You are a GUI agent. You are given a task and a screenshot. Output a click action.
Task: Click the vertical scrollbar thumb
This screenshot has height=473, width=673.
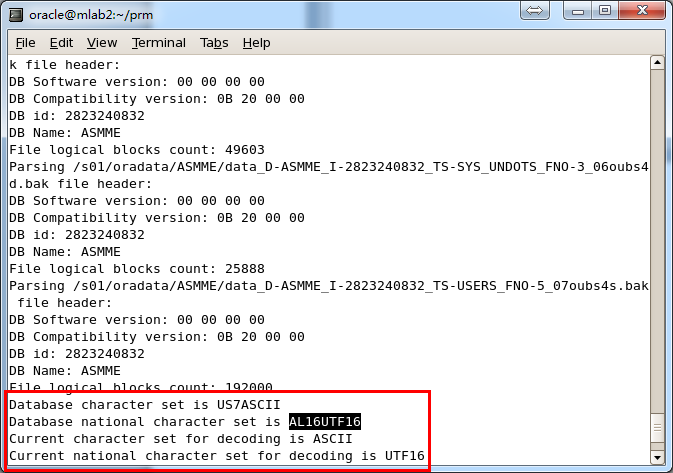(657, 428)
